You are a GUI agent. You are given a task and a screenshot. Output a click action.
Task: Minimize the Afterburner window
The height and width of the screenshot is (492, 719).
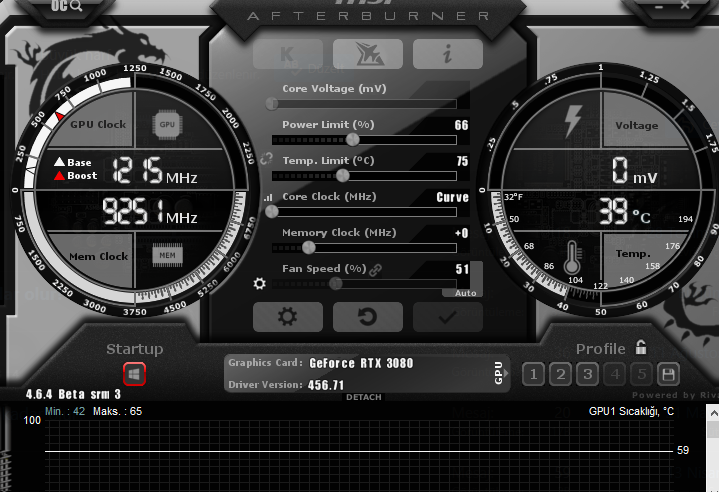tap(658, 6)
